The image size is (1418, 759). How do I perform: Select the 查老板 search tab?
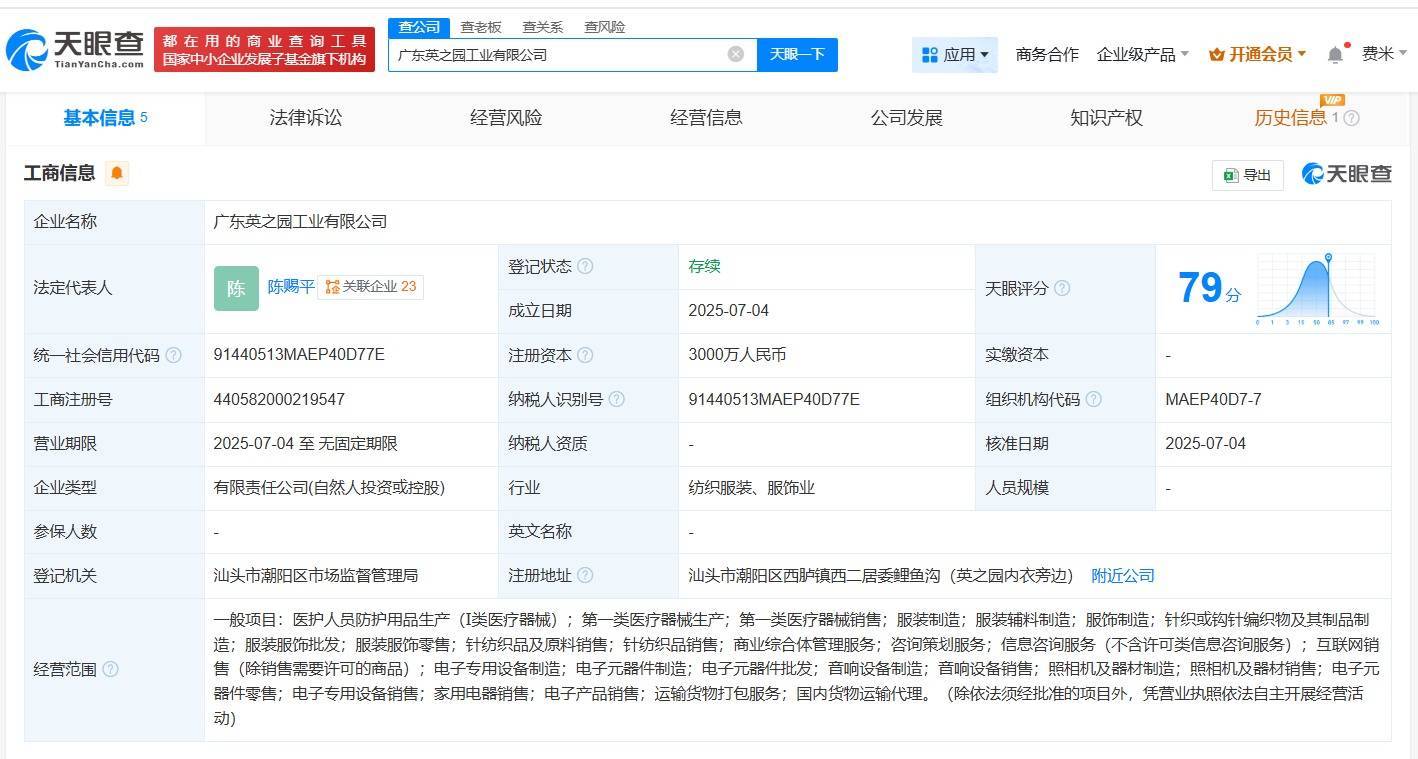tap(481, 27)
